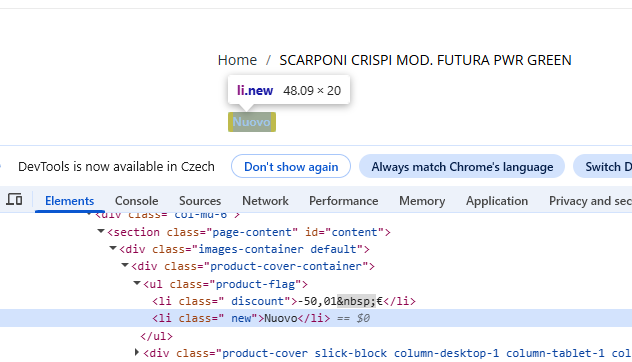
Task: Click breadcrumb text SCARPONI CRISPI MOD. FUTURA PWR GREEN
Action: [425, 60]
